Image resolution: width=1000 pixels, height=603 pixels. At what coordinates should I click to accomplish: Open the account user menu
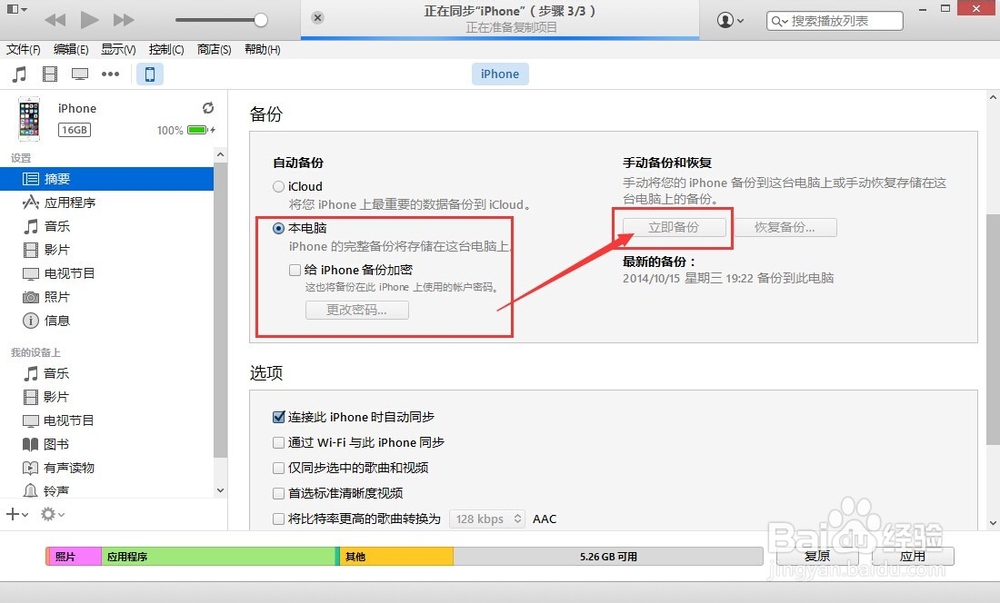pyautogui.click(x=730, y=20)
